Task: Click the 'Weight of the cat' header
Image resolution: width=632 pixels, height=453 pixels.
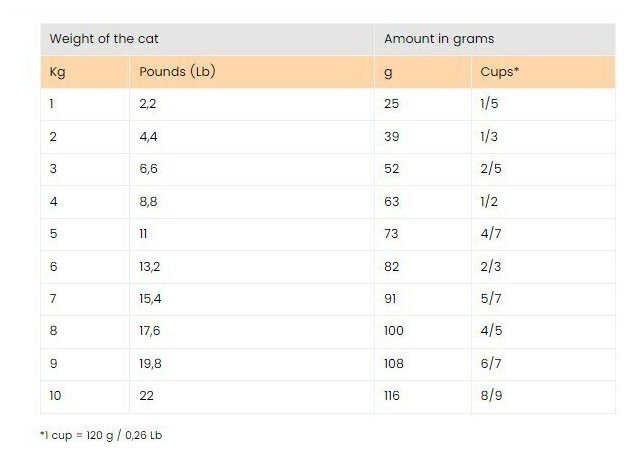Action: click(x=104, y=39)
